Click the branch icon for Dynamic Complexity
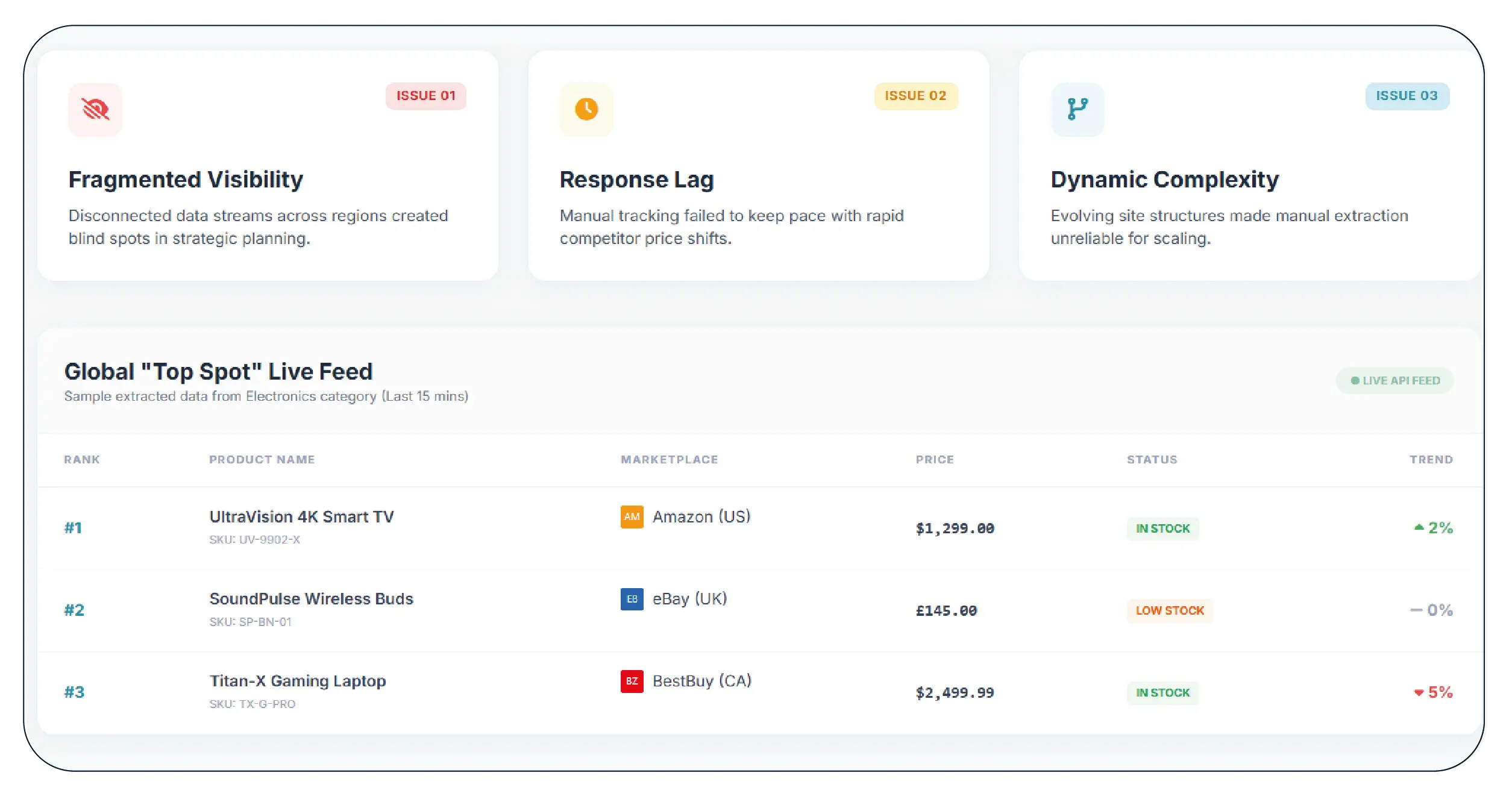 (x=1077, y=109)
